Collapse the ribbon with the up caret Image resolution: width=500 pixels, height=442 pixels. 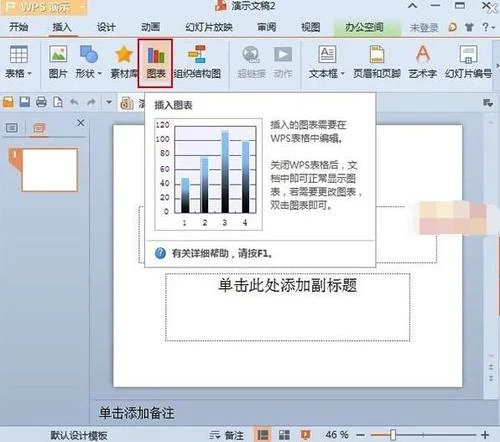coord(412,6)
